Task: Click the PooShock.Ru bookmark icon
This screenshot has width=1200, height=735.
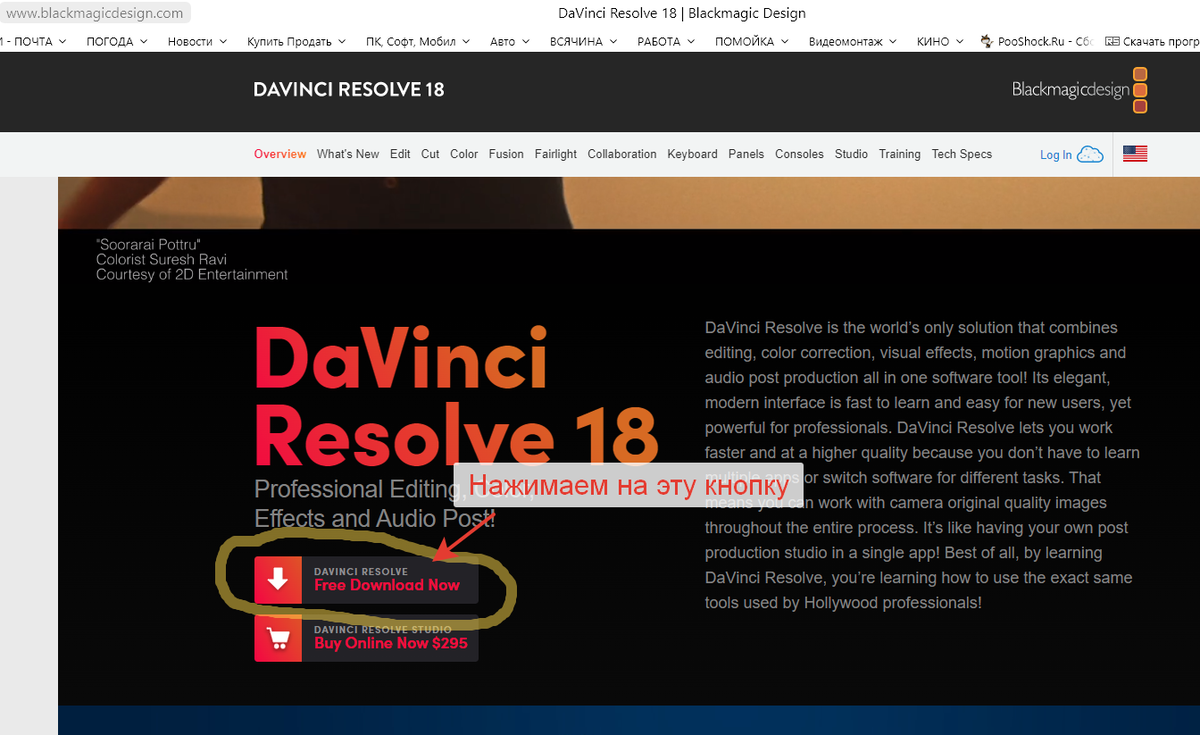Action: pos(987,41)
